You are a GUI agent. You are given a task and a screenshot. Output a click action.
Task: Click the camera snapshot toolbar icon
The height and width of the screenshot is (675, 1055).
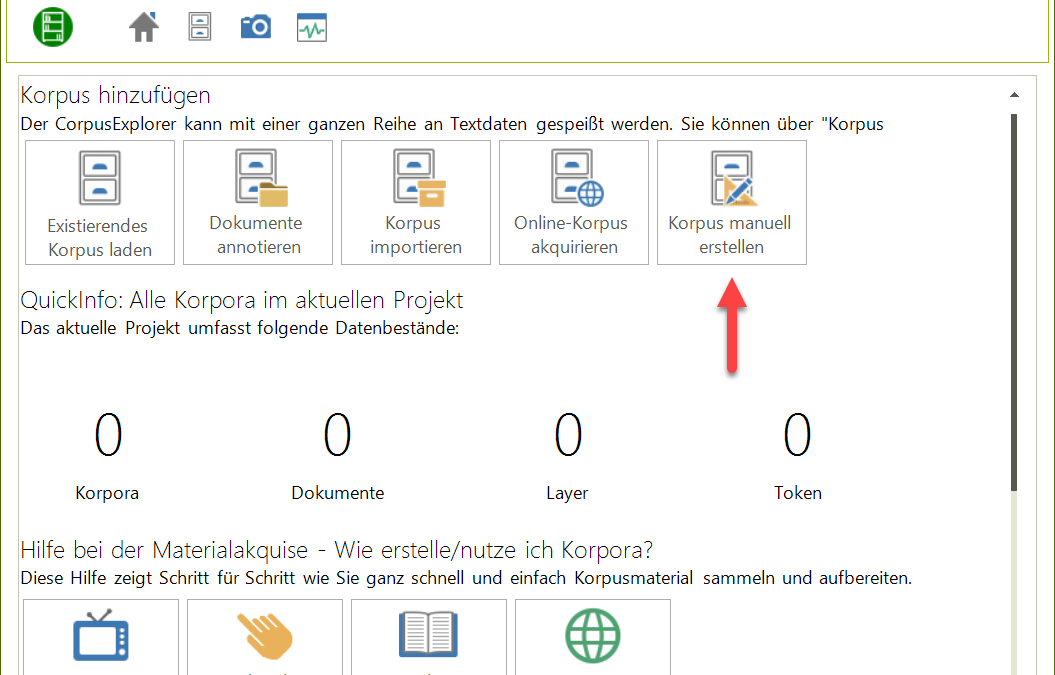pos(255,27)
